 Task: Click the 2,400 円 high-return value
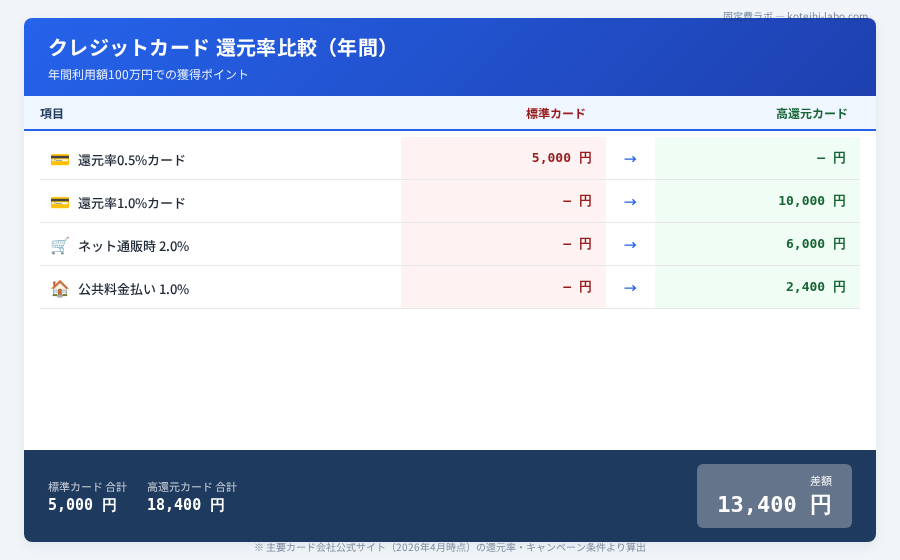816,287
